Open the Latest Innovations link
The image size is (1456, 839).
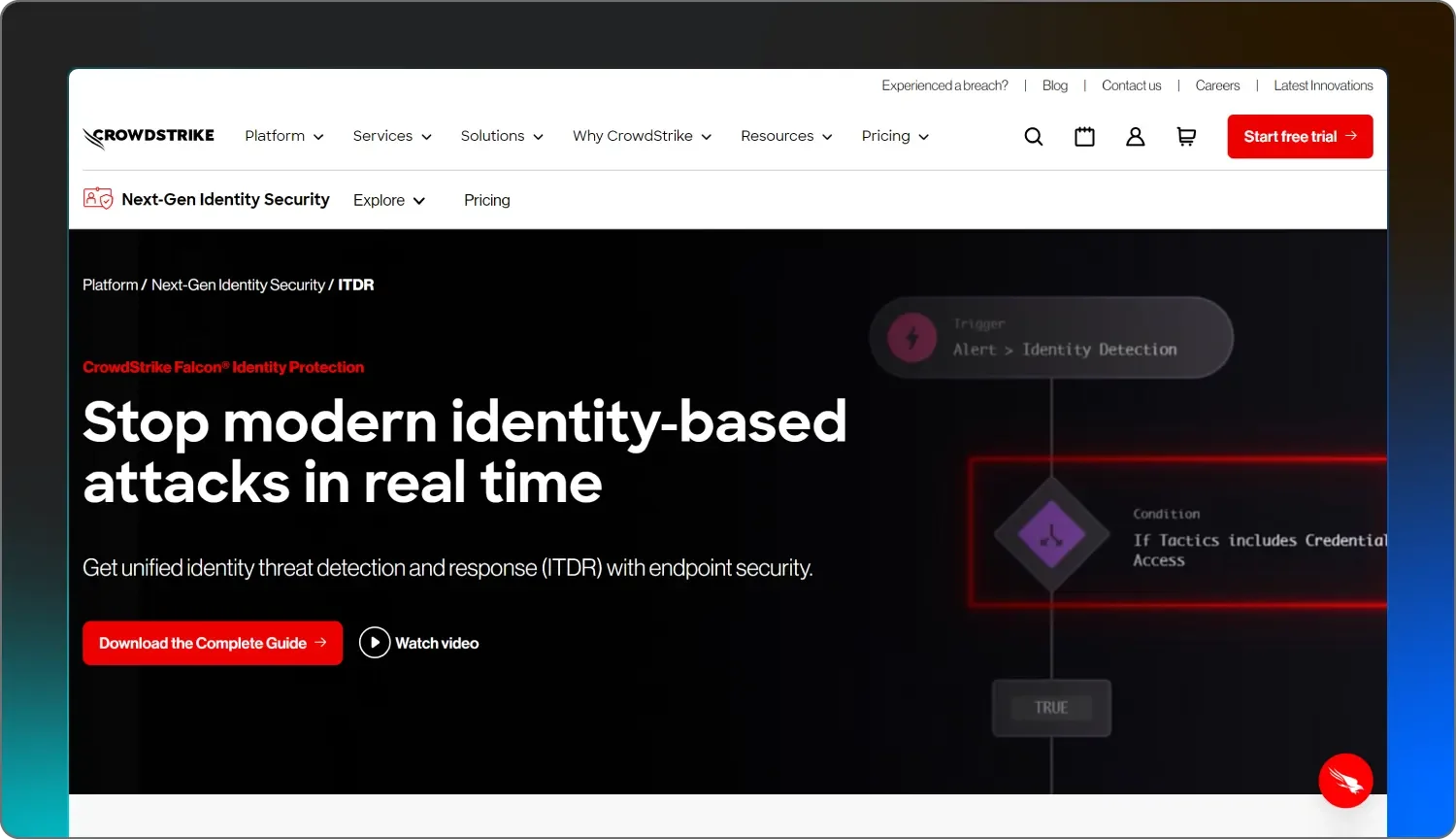tap(1323, 85)
